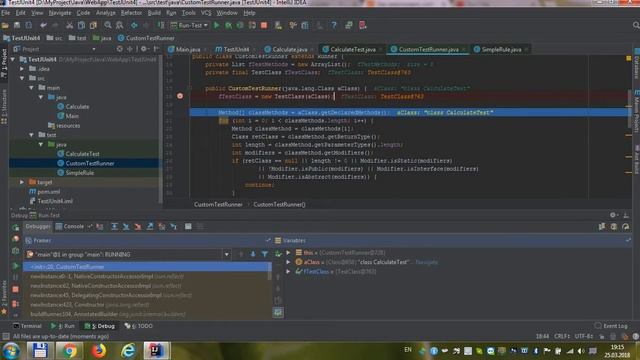This screenshot has width=640, height=360.
Task: Toggle View Breakpoints icon in debug sidebar
Action: [16, 304]
